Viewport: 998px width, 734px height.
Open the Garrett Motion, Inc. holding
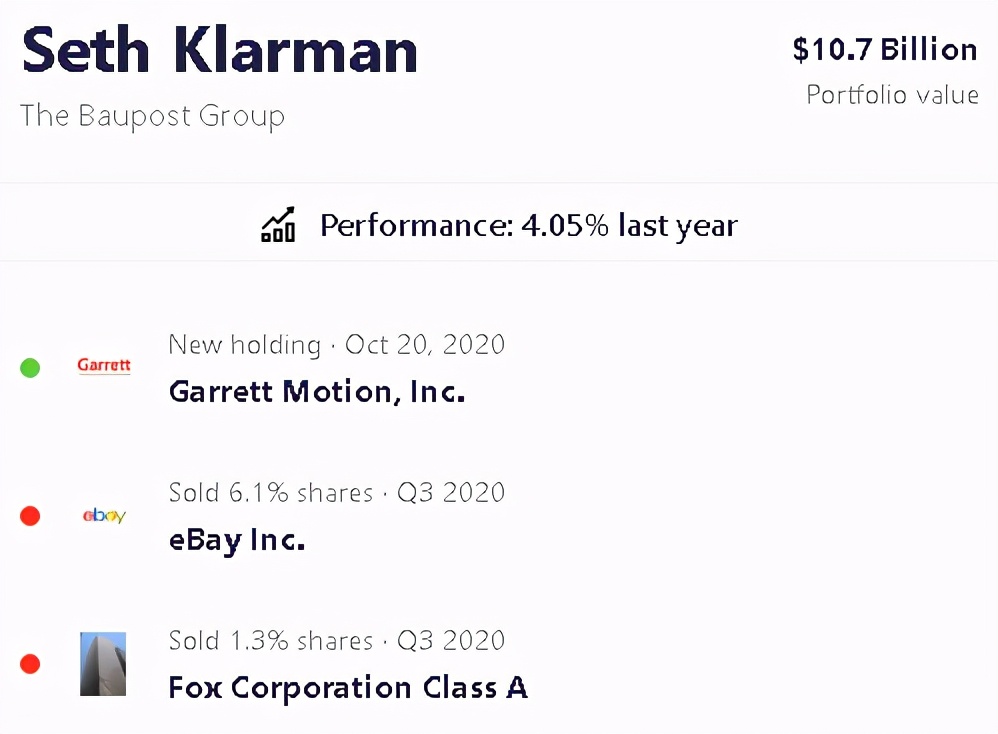point(317,391)
